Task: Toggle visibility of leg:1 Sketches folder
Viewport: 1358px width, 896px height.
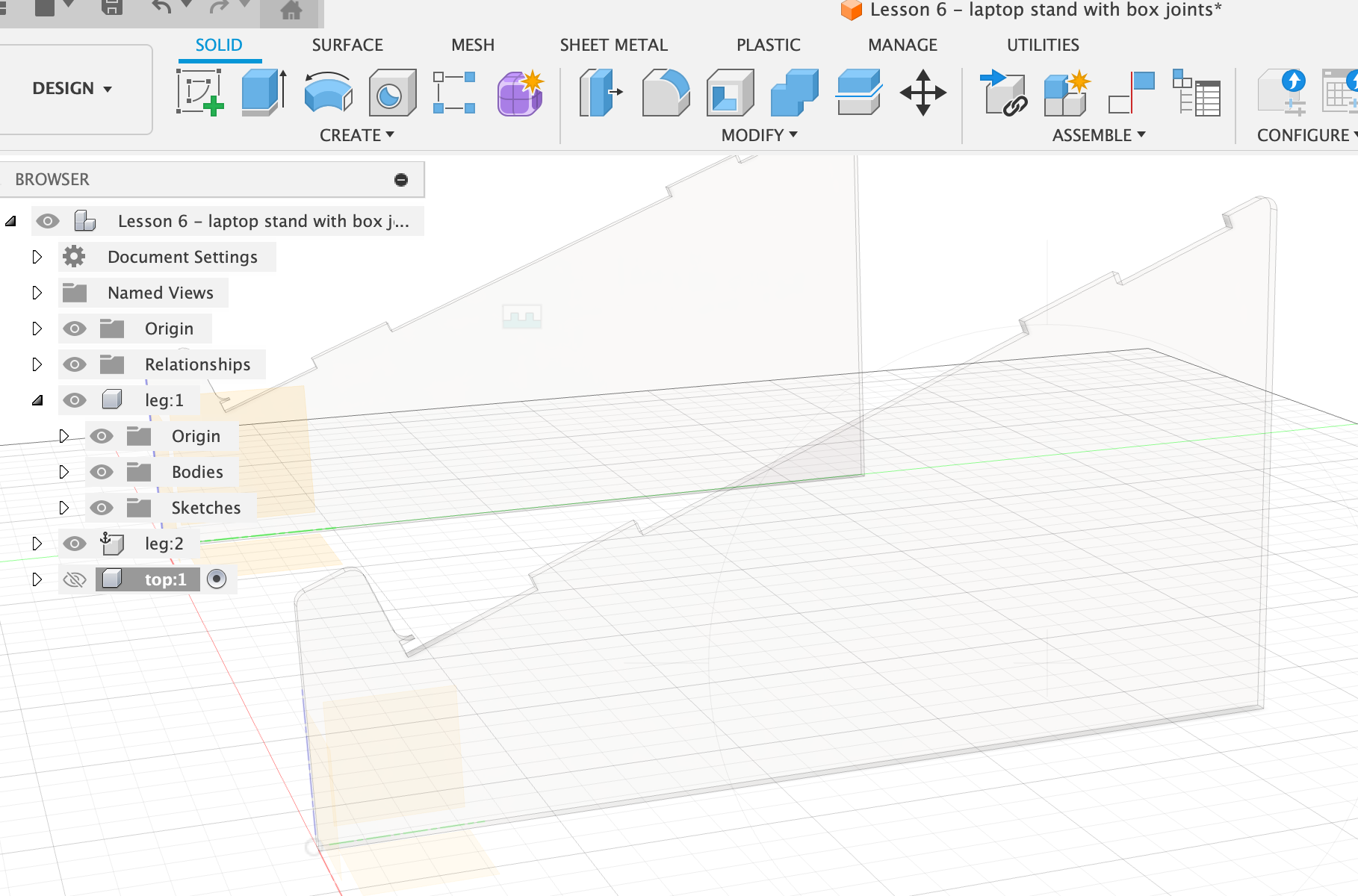Action: pyautogui.click(x=102, y=508)
